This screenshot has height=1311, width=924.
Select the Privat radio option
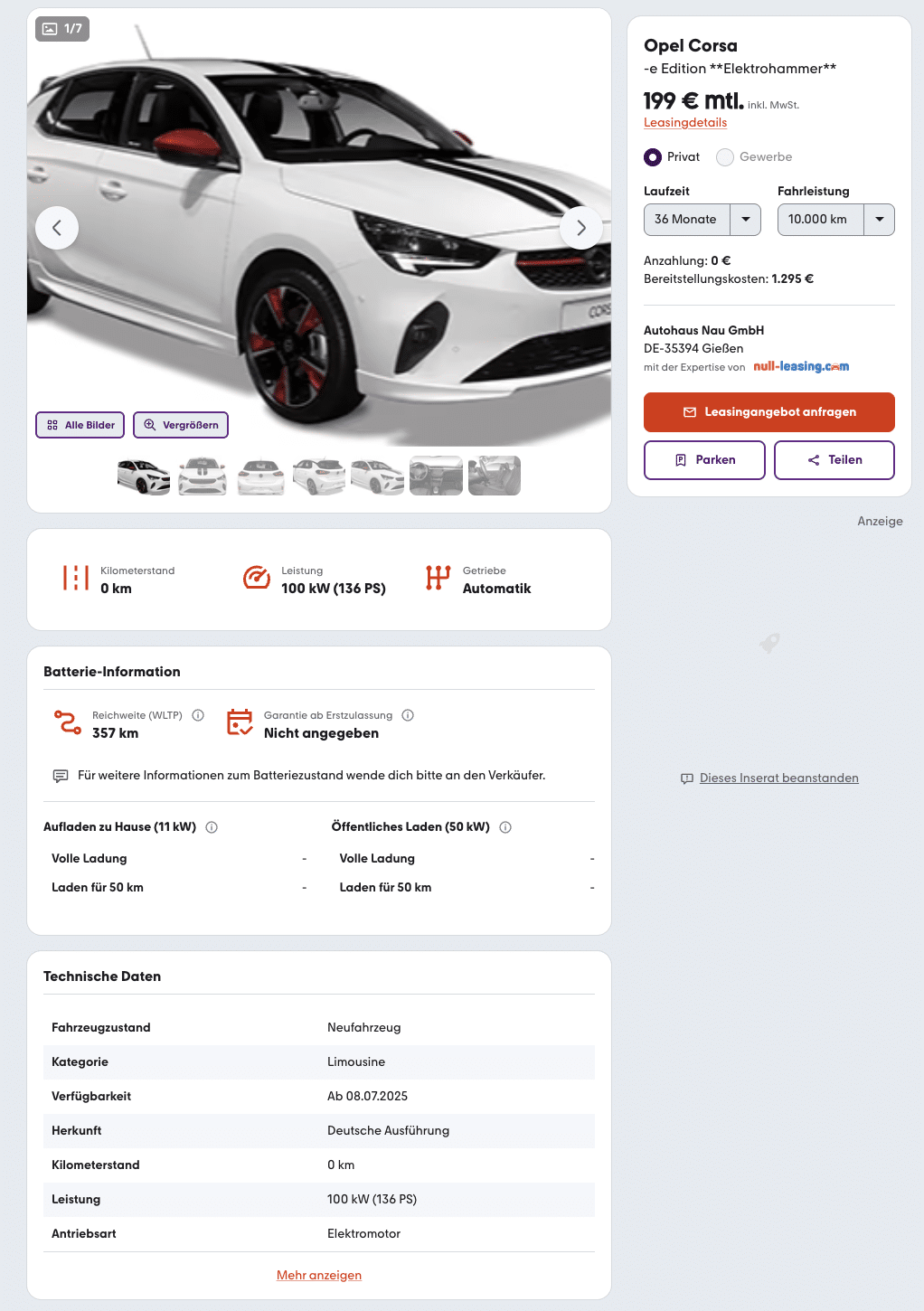(x=653, y=157)
